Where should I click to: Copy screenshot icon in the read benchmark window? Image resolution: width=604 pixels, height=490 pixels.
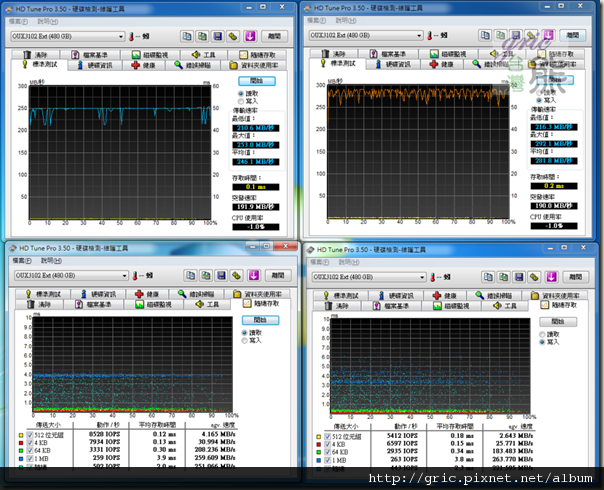coord(202,36)
